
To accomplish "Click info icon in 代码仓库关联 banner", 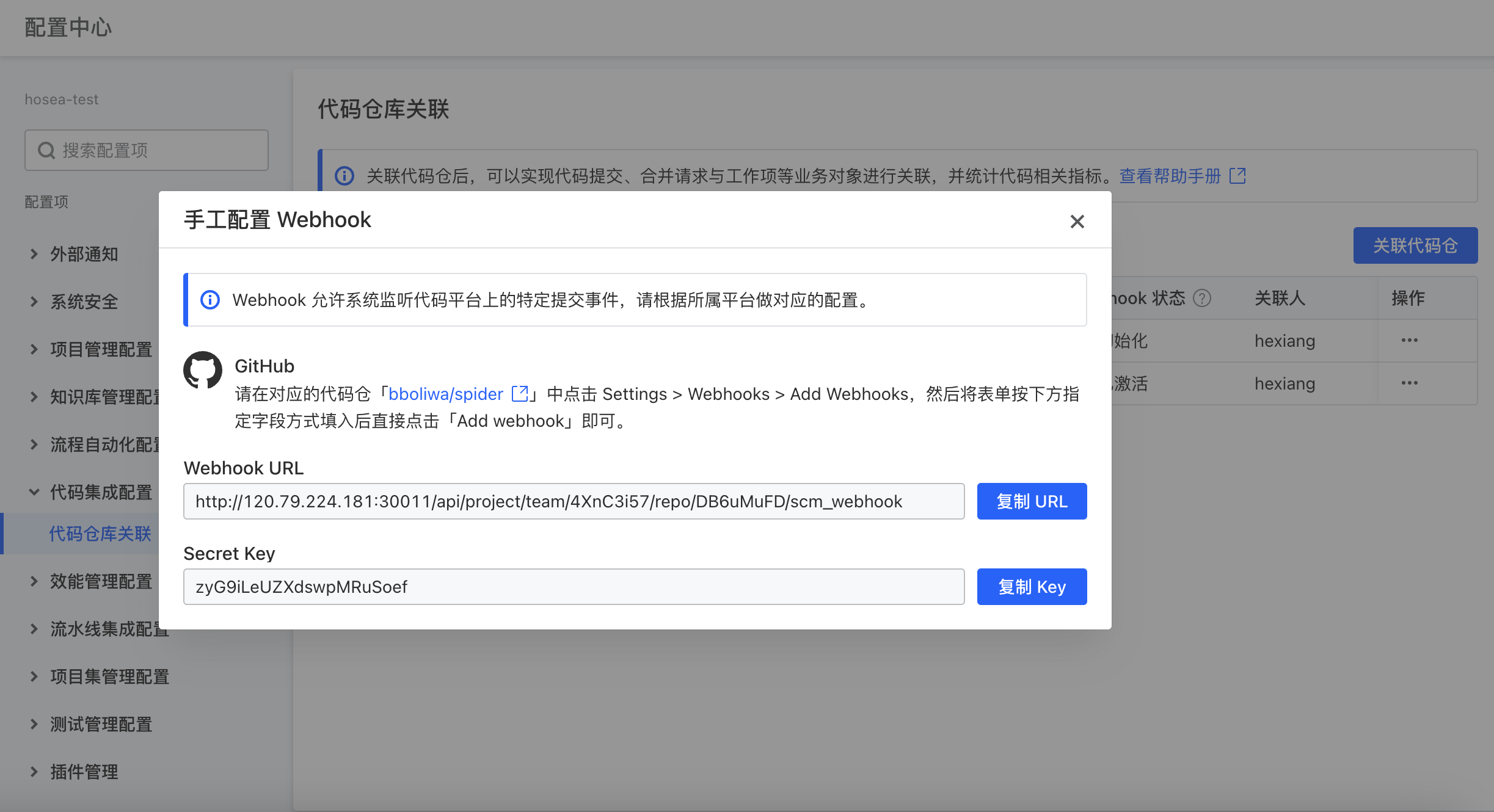I will tap(344, 176).
